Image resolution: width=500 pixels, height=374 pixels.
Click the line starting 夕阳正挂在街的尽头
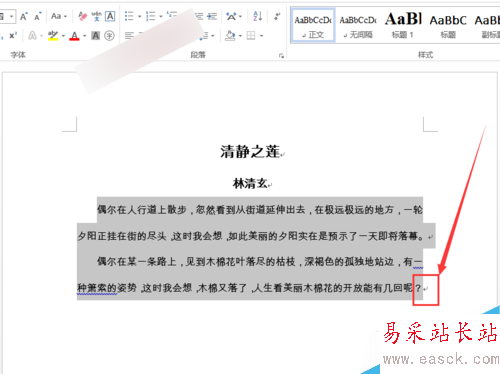(x=251, y=236)
